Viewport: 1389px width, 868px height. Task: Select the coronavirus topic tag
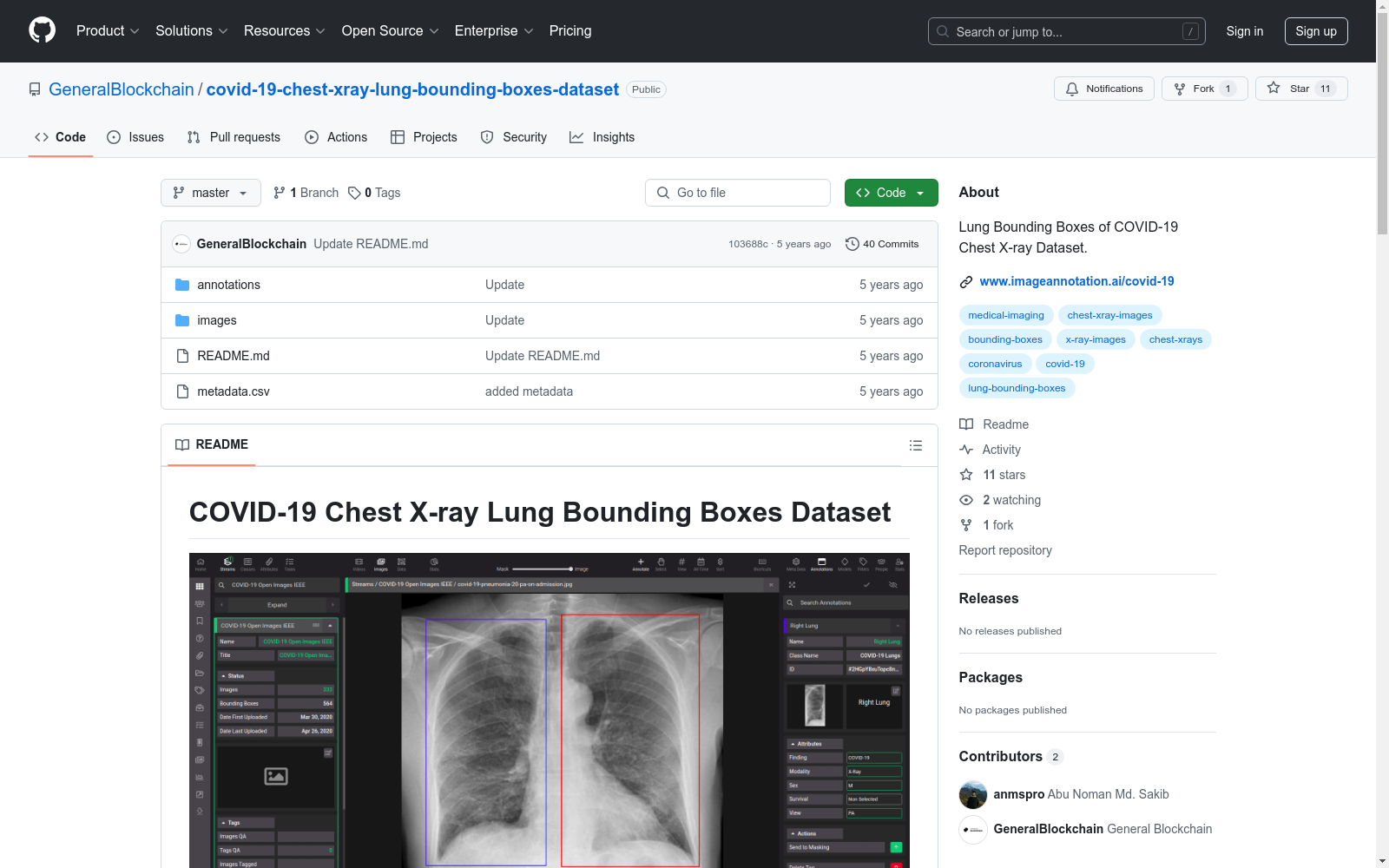click(x=996, y=364)
